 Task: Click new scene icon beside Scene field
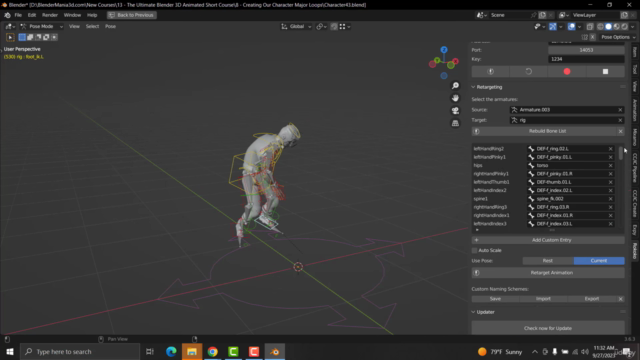(x=542, y=15)
